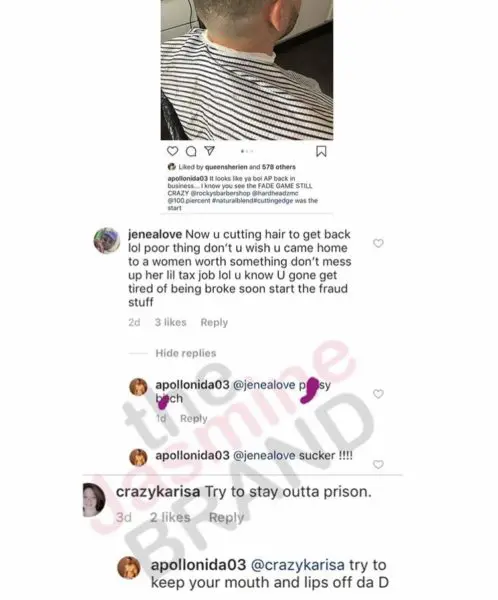Viewport: 498px width, 600px height.
Task: Like jenealove's comment heart
Action: pos(378,243)
